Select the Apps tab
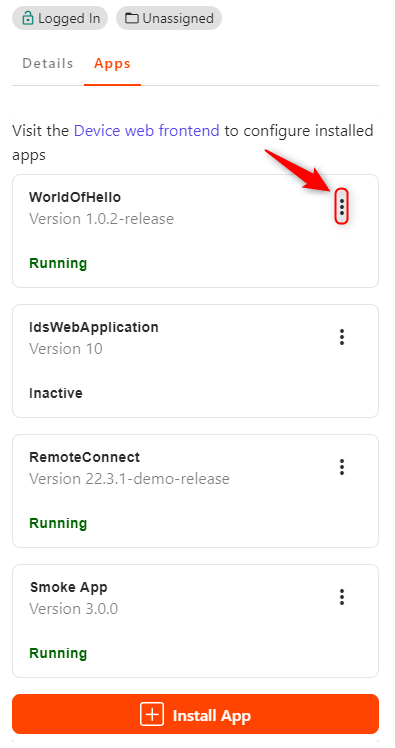This screenshot has height=748, width=395. (x=112, y=63)
